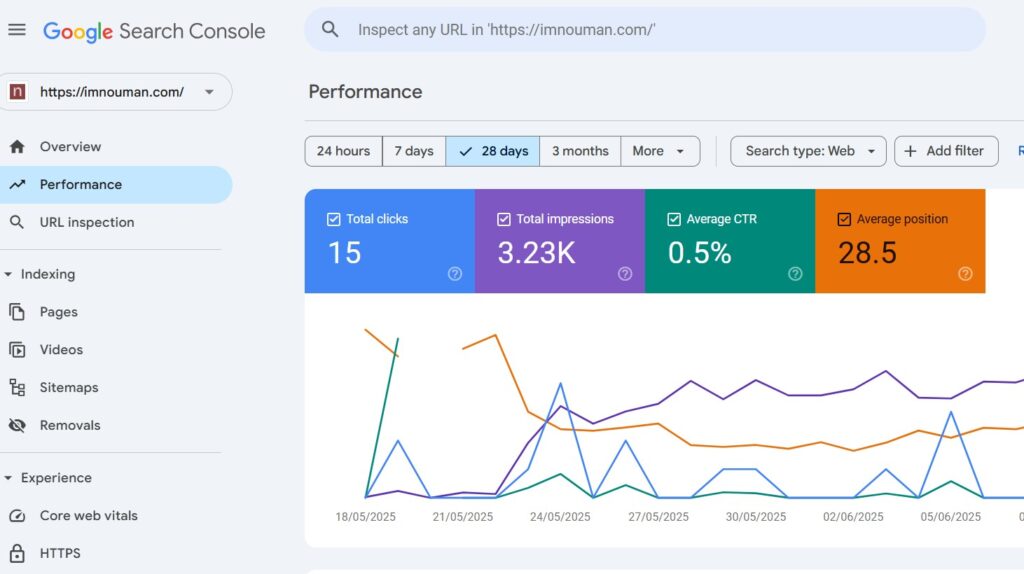The width and height of the screenshot is (1024, 574).
Task: Click the Performance trend icon
Action: pos(17,184)
